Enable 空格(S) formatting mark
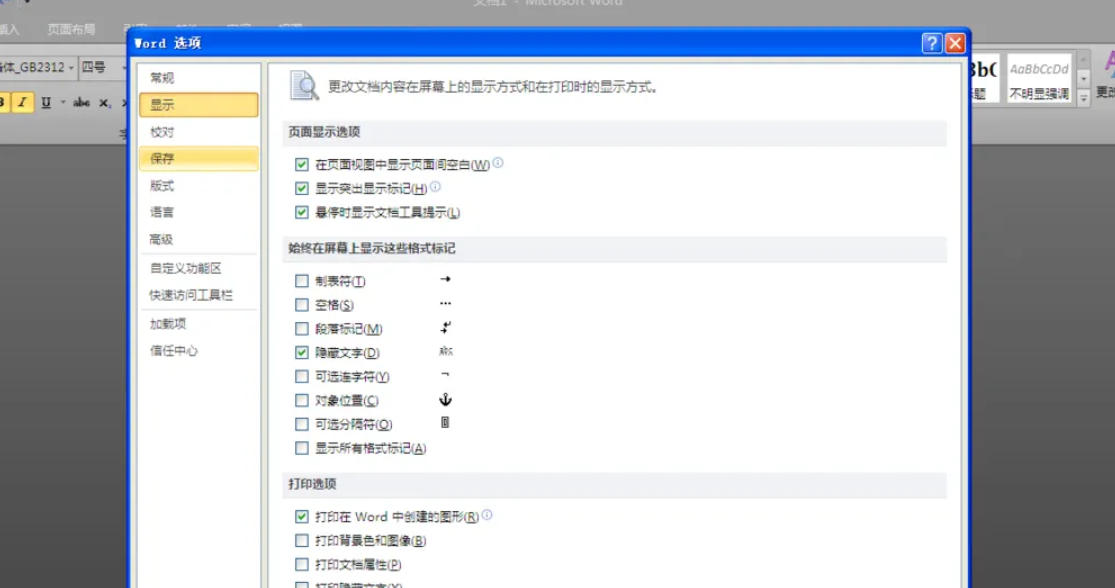Image resolution: width=1115 pixels, height=588 pixels. pyautogui.click(x=302, y=305)
